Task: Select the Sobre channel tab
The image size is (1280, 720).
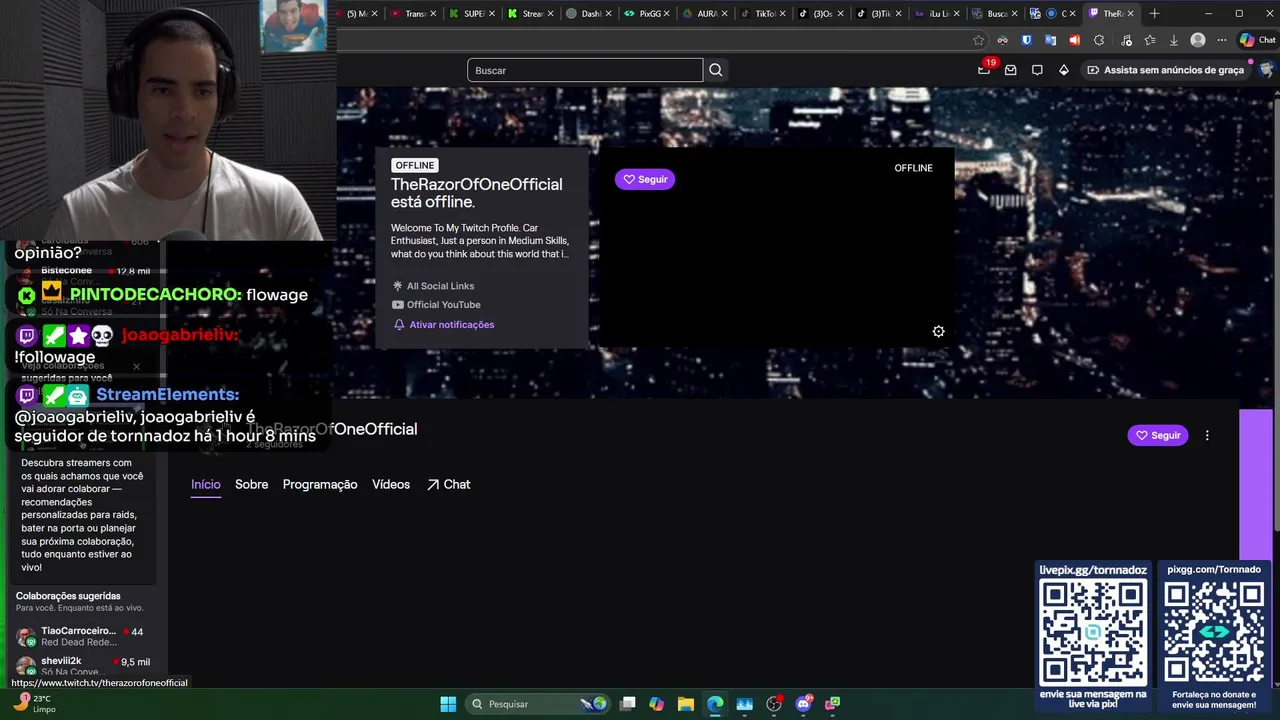Action: (x=251, y=484)
